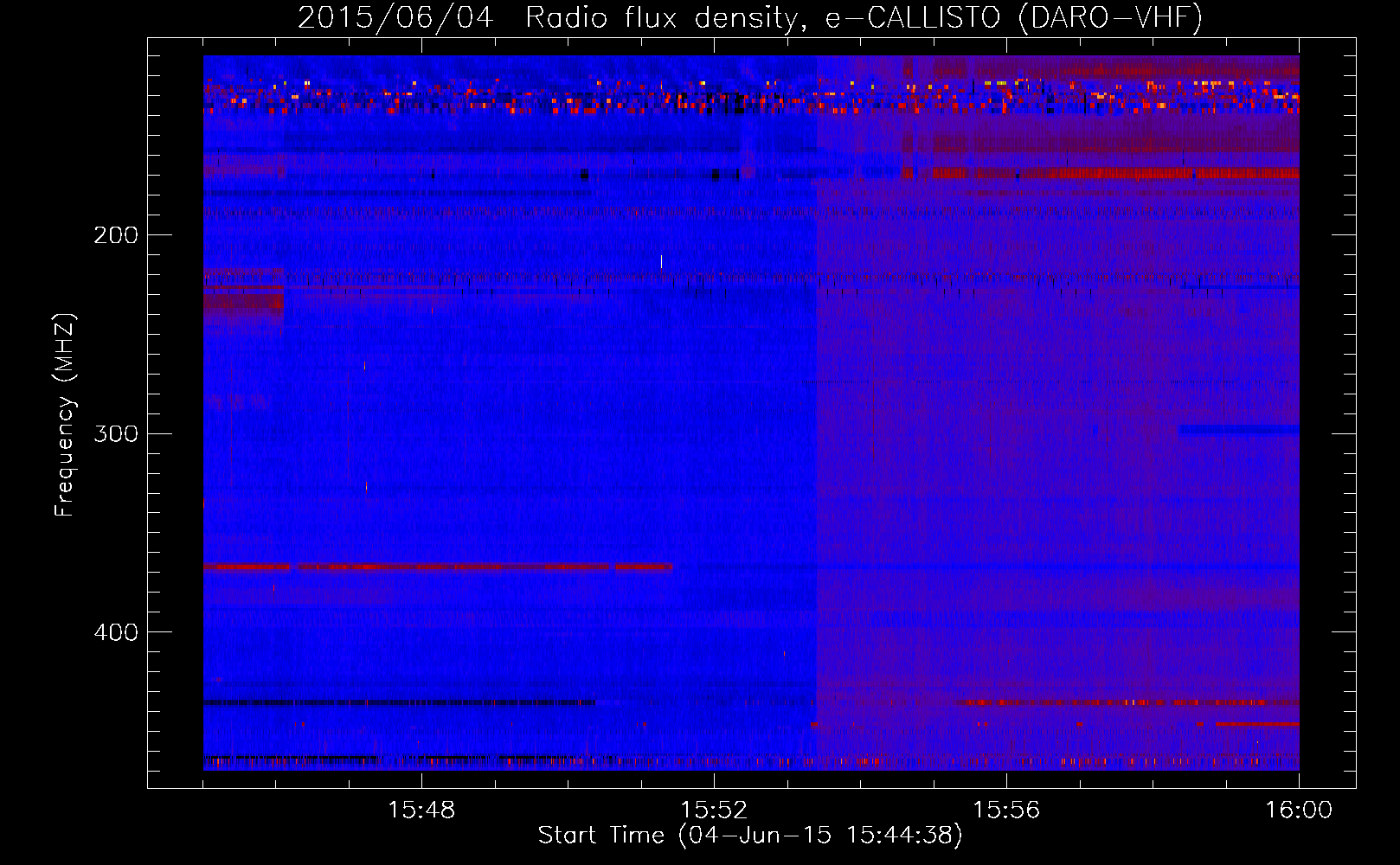Click the 200 frequency tick label
Image resolution: width=1400 pixels, height=865 pixels.
tap(116, 235)
